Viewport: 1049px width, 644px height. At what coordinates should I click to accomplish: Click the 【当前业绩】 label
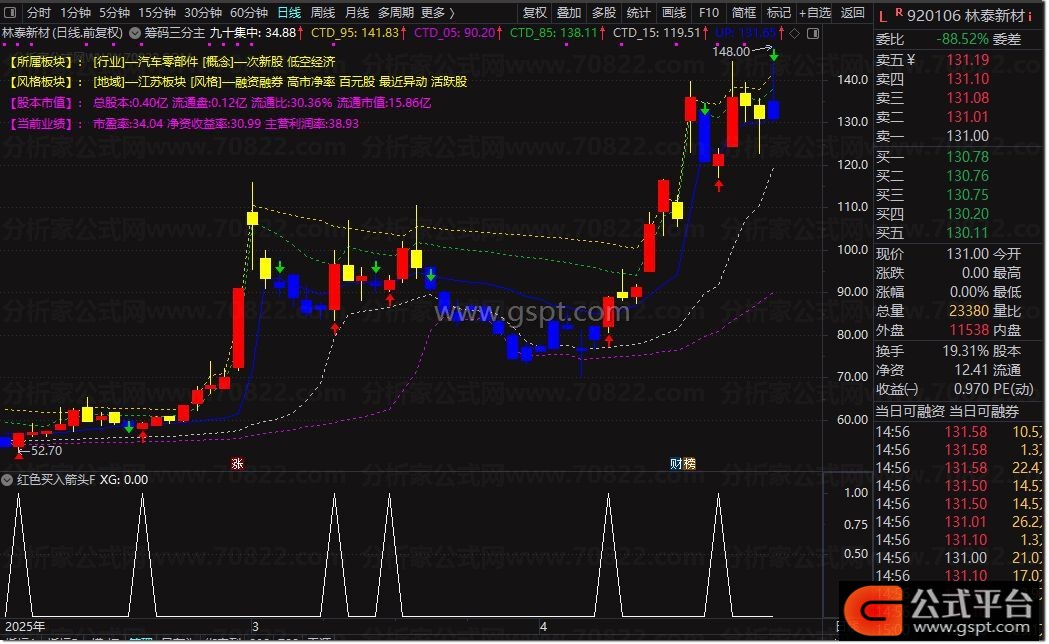pyautogui.click(x=41, y=124)
